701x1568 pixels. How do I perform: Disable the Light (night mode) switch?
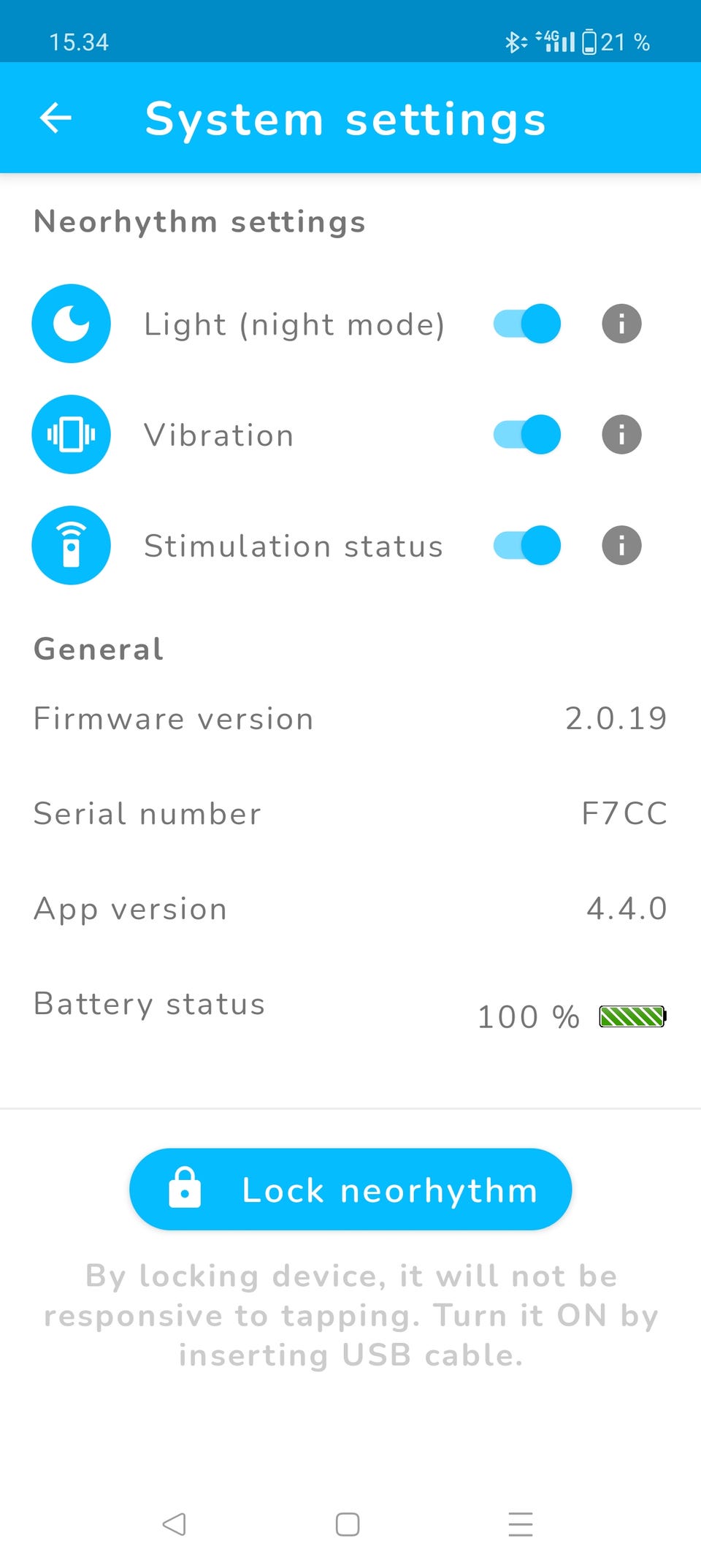(526, 324)
